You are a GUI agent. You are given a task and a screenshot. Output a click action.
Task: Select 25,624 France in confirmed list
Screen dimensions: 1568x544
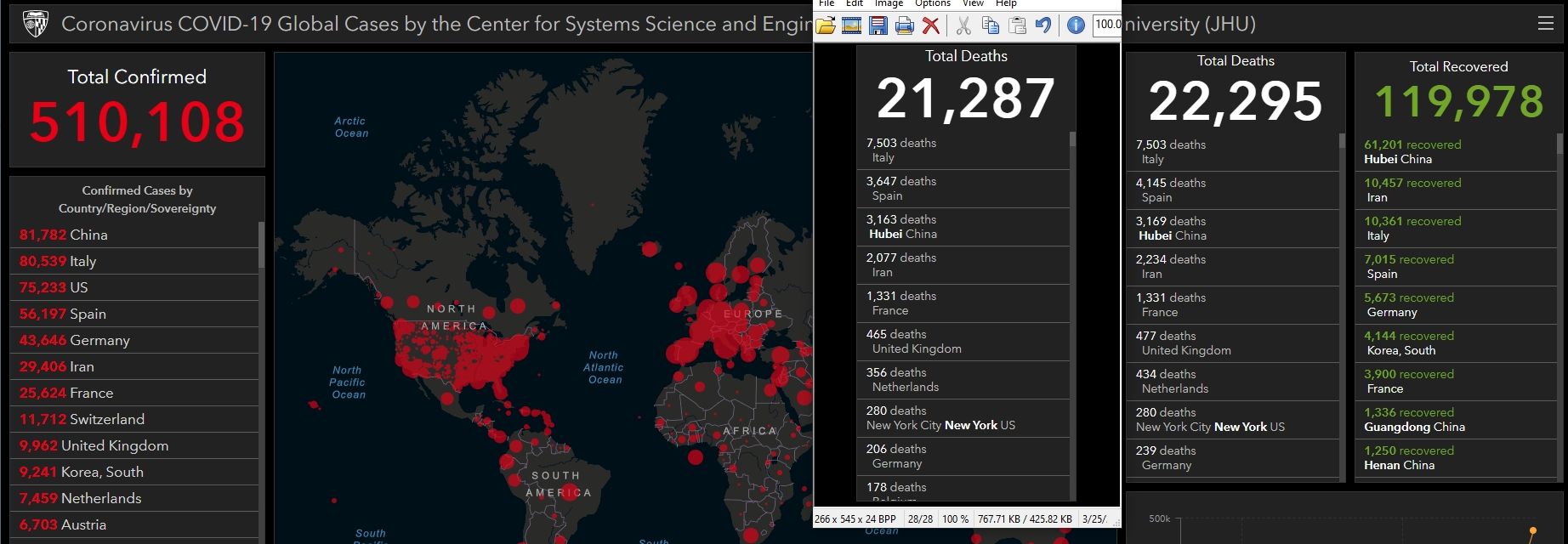[x=134, y=393]
